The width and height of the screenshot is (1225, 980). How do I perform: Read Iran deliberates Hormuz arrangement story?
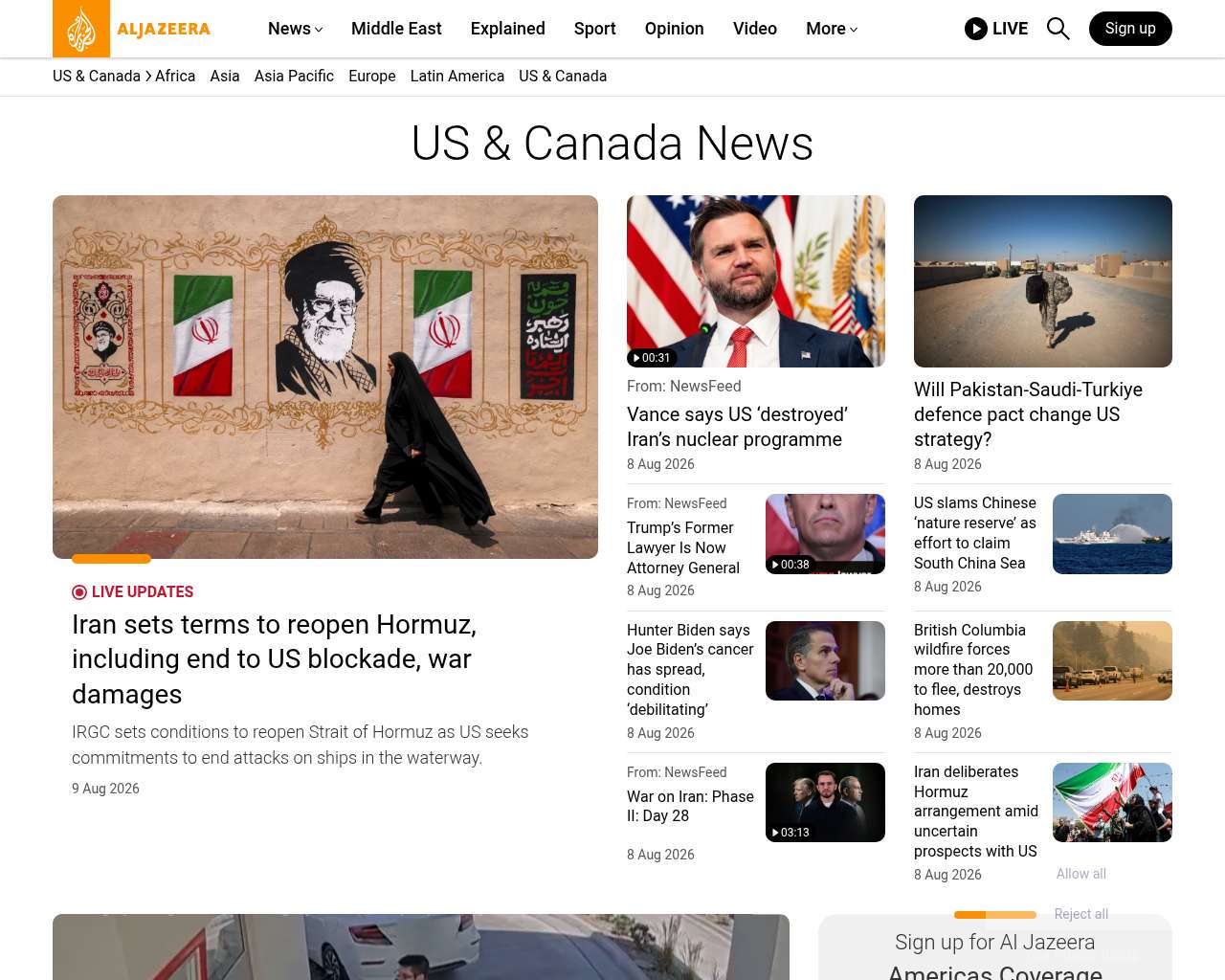[976, 812]
